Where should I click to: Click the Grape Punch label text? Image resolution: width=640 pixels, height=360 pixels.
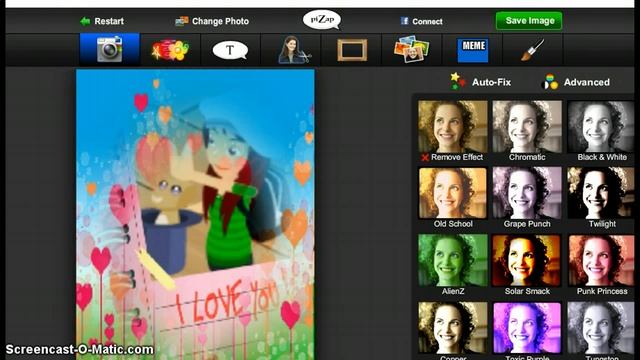pyautogui.click(x=527, y=224)
